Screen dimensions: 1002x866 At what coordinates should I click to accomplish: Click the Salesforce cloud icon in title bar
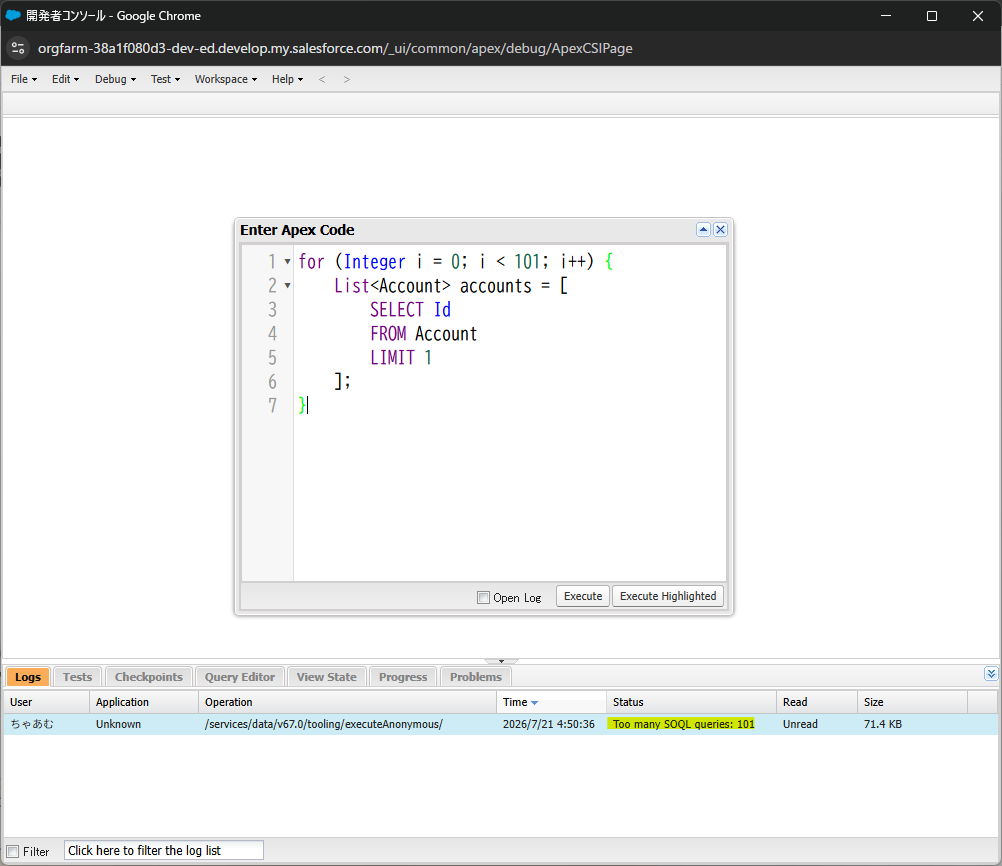point(13,15)
